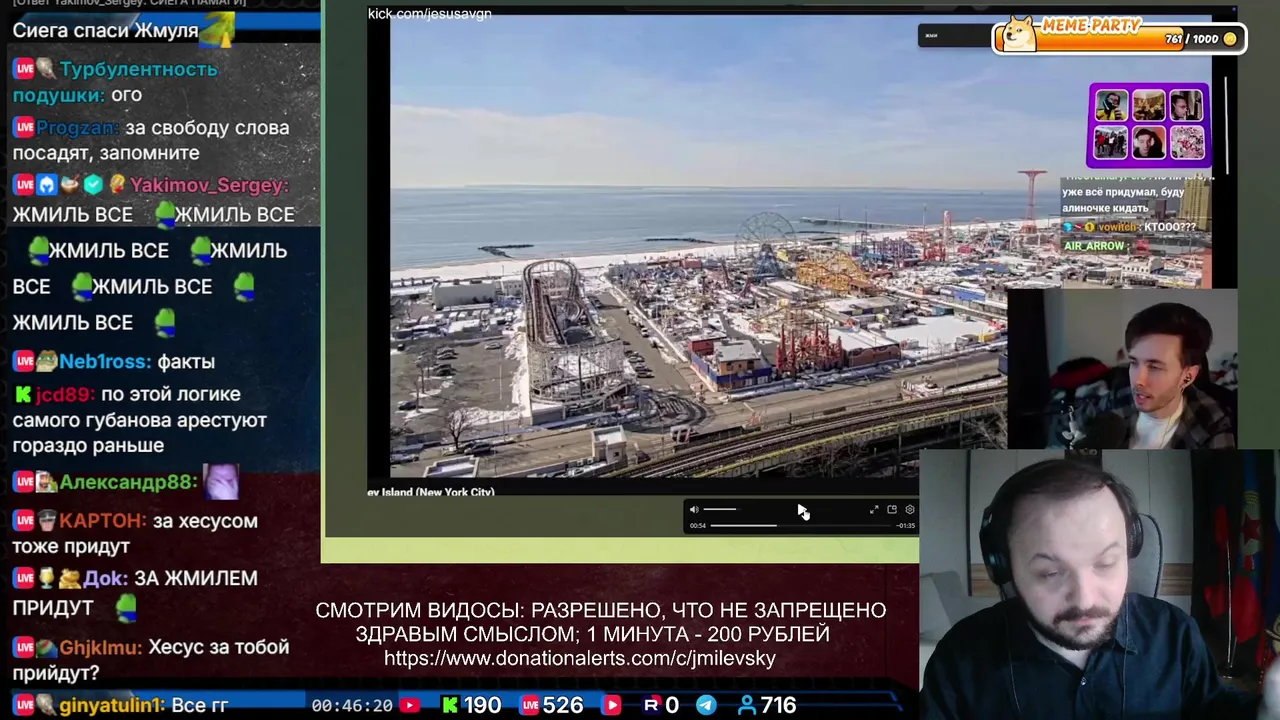Screen dimensions: 1280x720
Task: Click username Ghjklmu in chat
Action: [x=101, y=648]
